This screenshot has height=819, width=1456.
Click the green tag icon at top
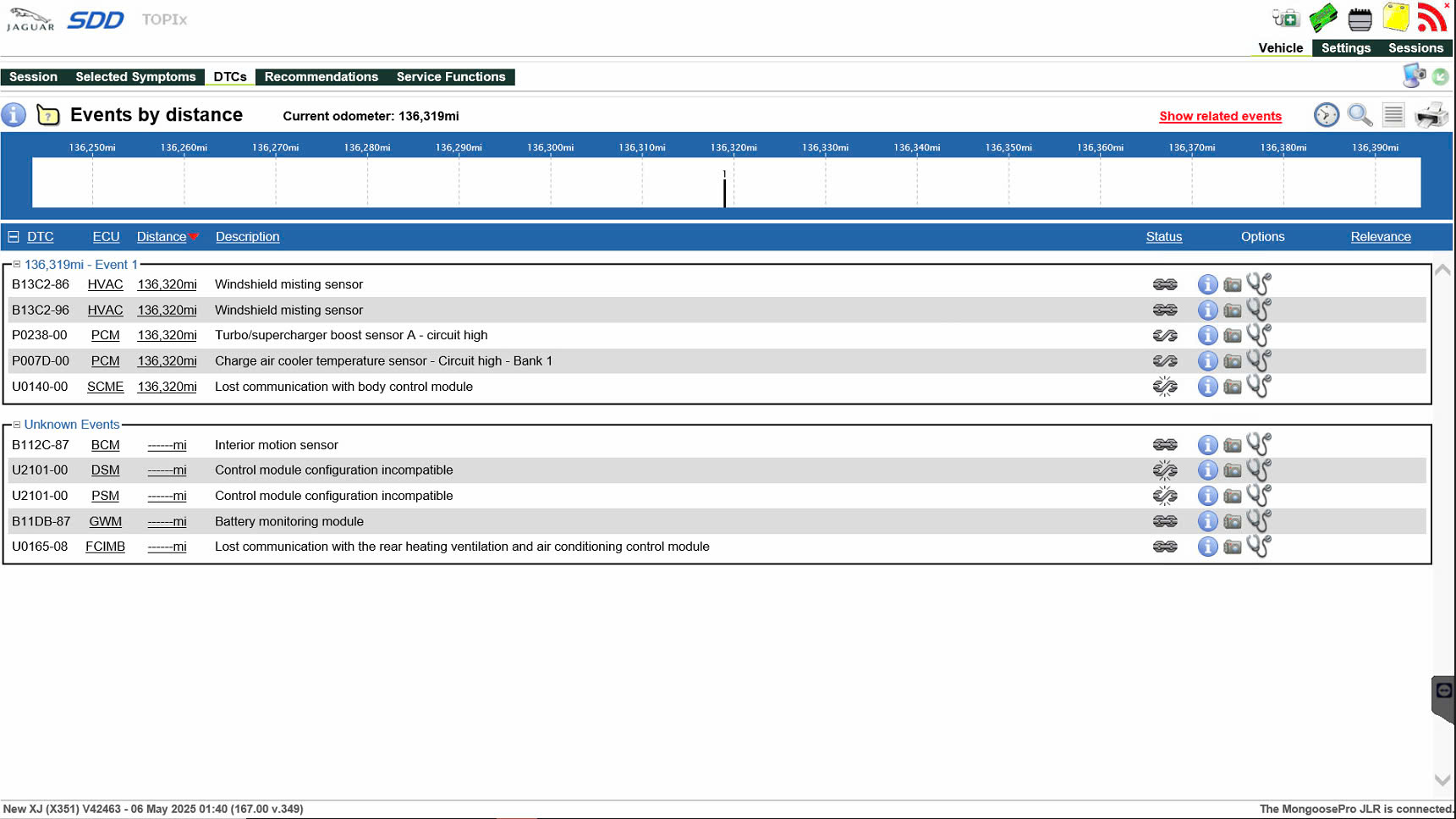tap(1323, 18)
